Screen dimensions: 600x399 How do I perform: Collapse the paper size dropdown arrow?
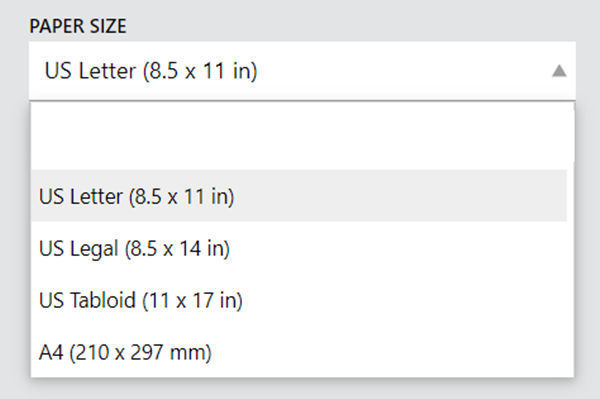(x=559, y=71)
